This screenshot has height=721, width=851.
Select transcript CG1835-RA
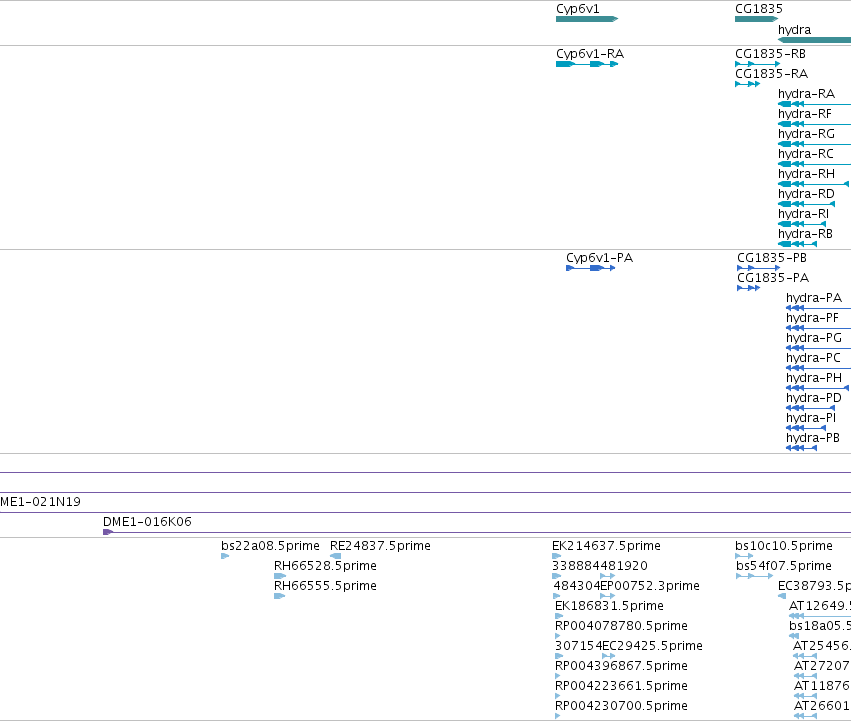(x=771, y=74)
